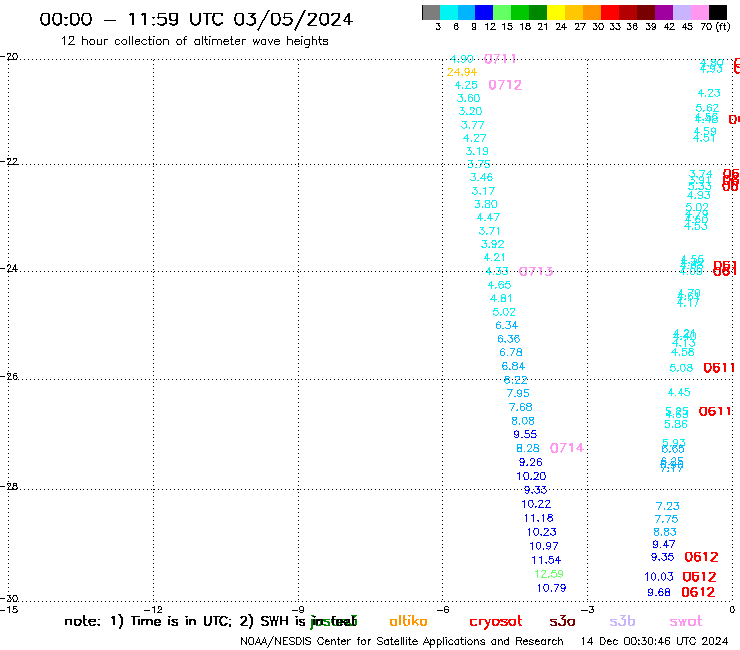Click the 4.81 wave height value
740x650 pixels.
coord(501,298)
